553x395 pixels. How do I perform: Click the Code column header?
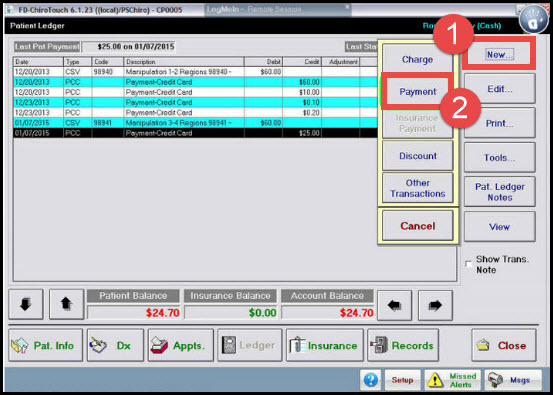[108, 62]
